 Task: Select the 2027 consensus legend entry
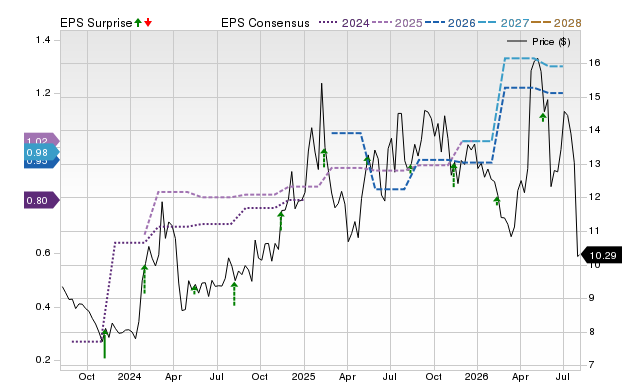[x=503, y=23]
